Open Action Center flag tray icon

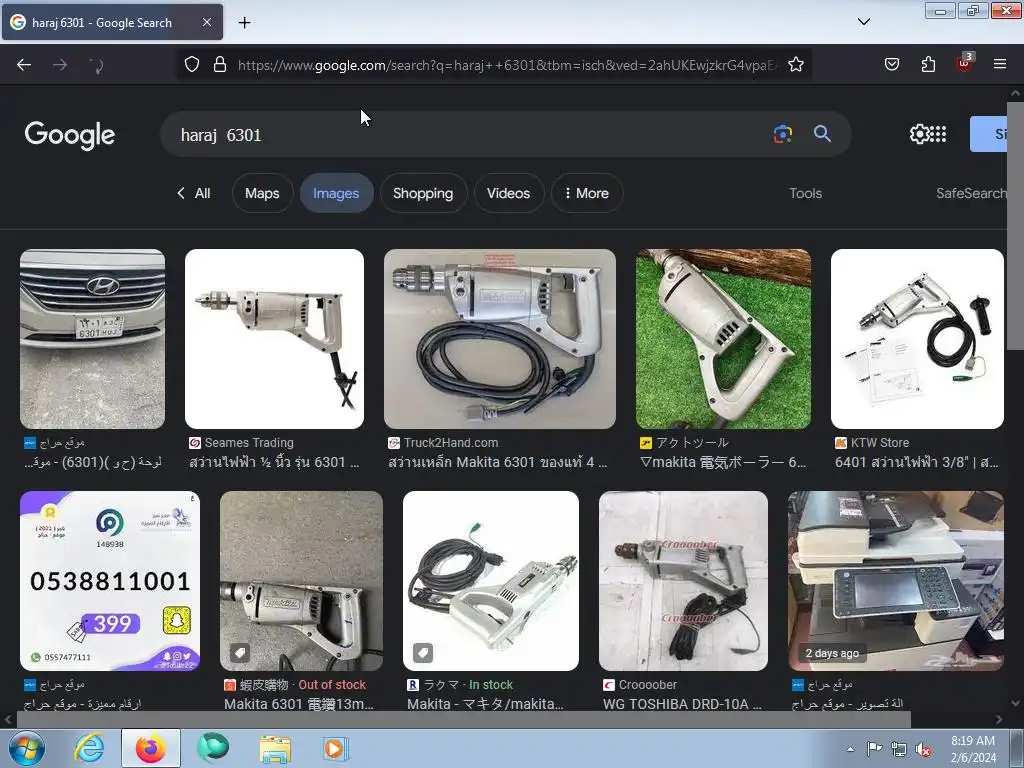click(x=874, y=749)
